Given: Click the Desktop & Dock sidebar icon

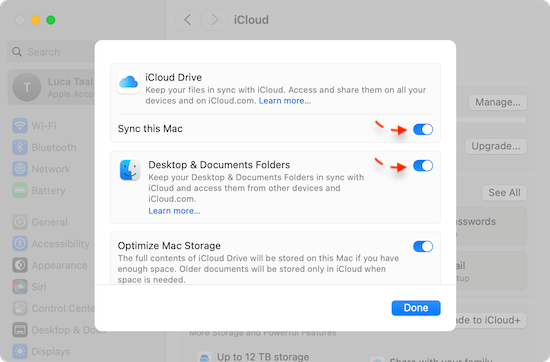Looking at the screenshot, I should coord(20,330).
